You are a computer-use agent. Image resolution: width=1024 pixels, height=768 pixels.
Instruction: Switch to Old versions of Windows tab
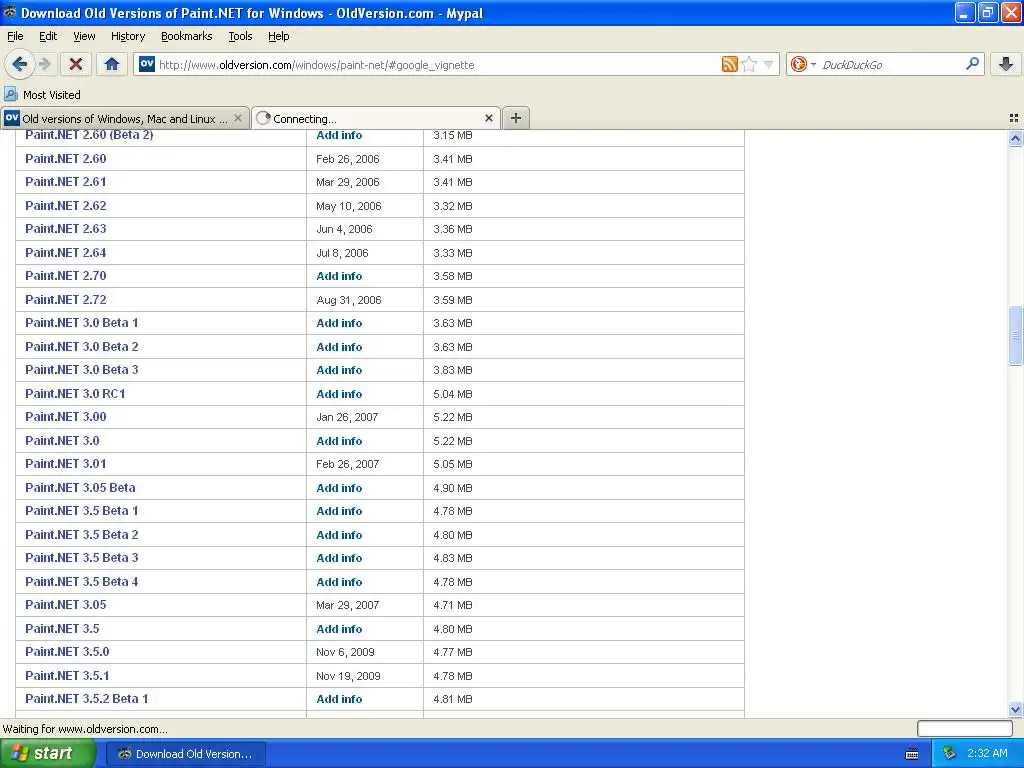click(x=125, y=118)
